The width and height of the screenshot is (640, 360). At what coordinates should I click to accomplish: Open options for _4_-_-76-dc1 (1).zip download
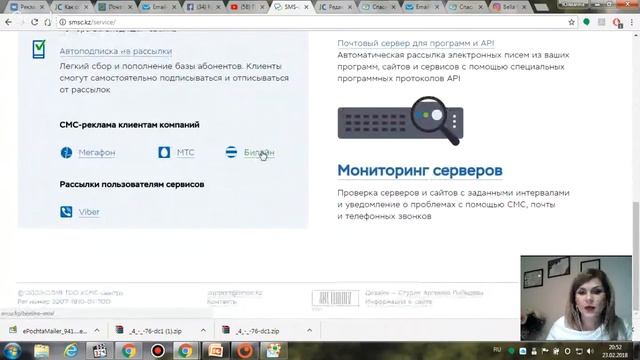[x=203, y=330]
